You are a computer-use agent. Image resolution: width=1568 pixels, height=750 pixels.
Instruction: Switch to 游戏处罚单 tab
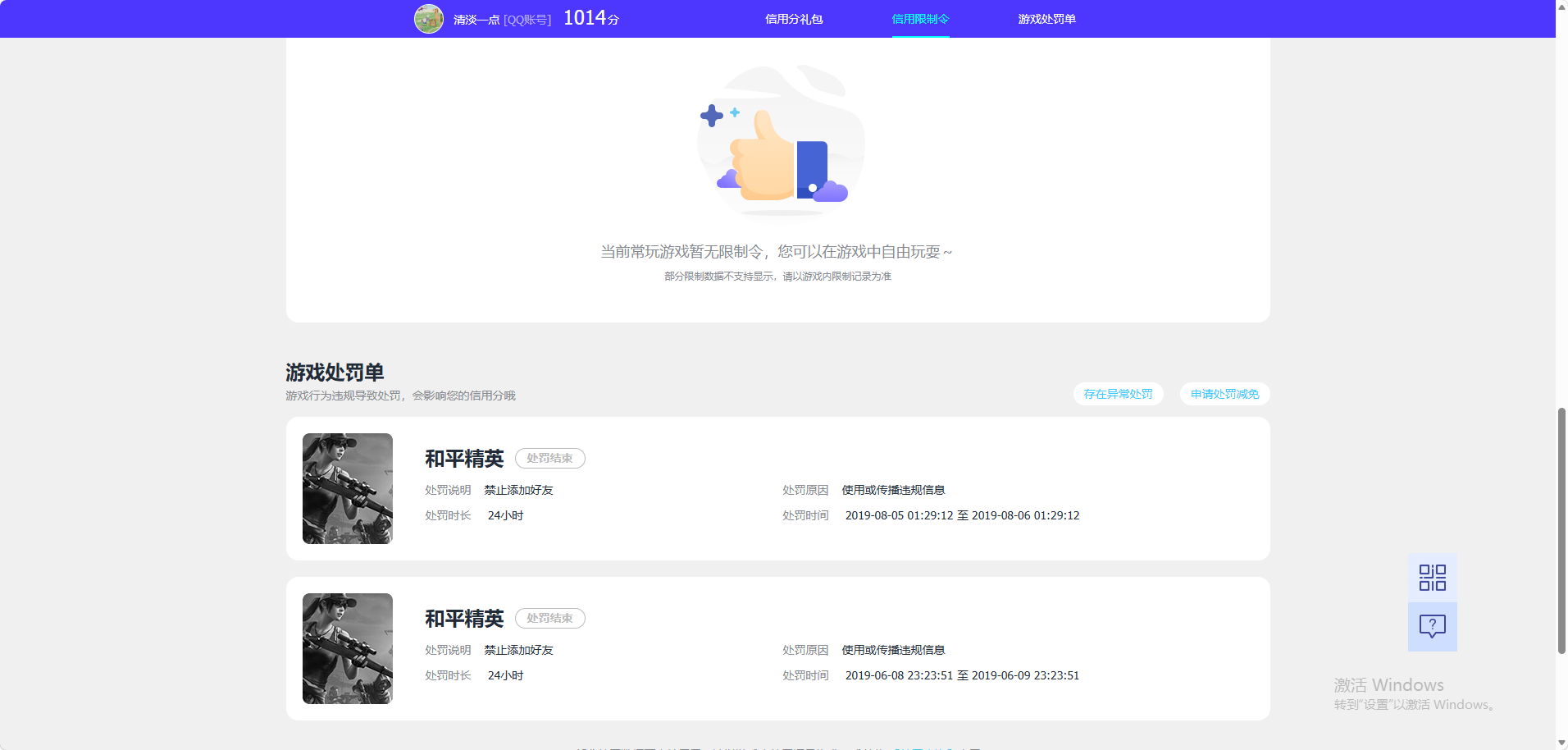tap(1046, 19)
